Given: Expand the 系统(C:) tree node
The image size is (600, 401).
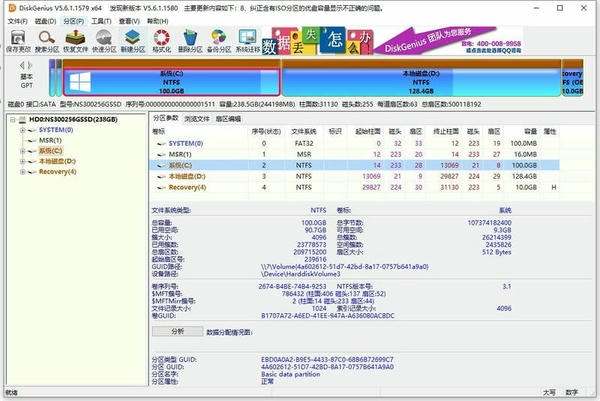Looking at the screenshot, I should [x=23, y=151].
